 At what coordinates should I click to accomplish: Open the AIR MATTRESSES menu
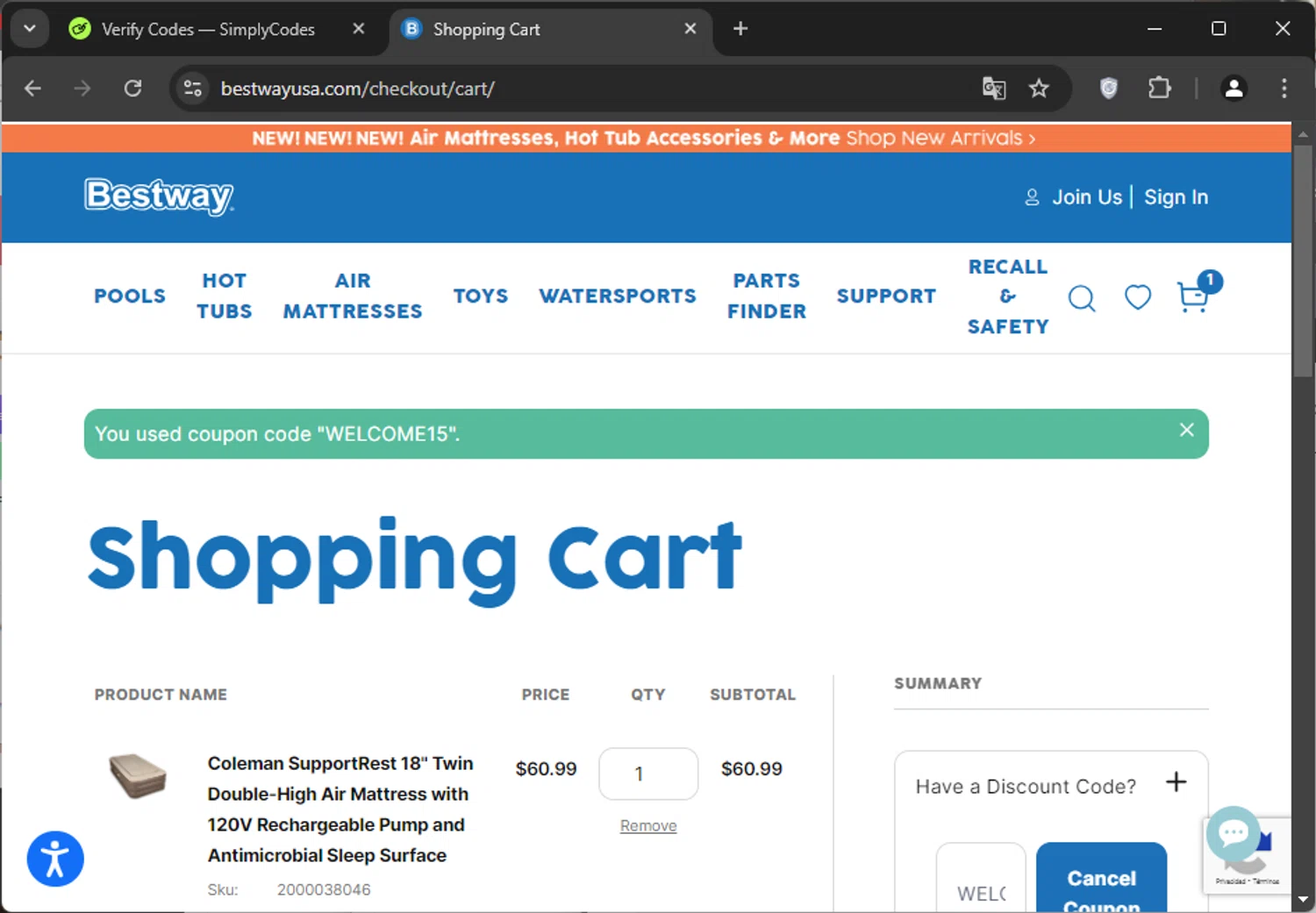click(353, 296)
